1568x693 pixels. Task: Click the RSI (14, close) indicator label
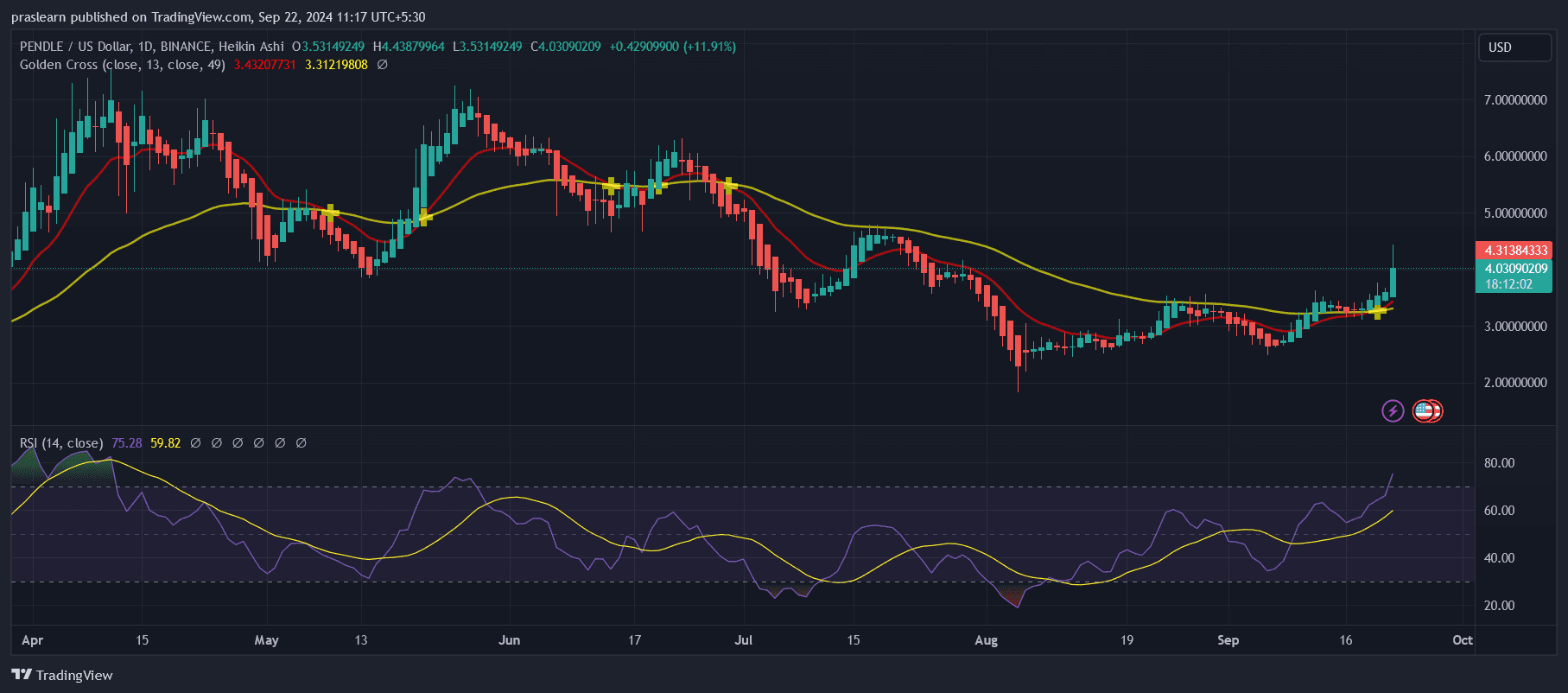click(61, 443)
